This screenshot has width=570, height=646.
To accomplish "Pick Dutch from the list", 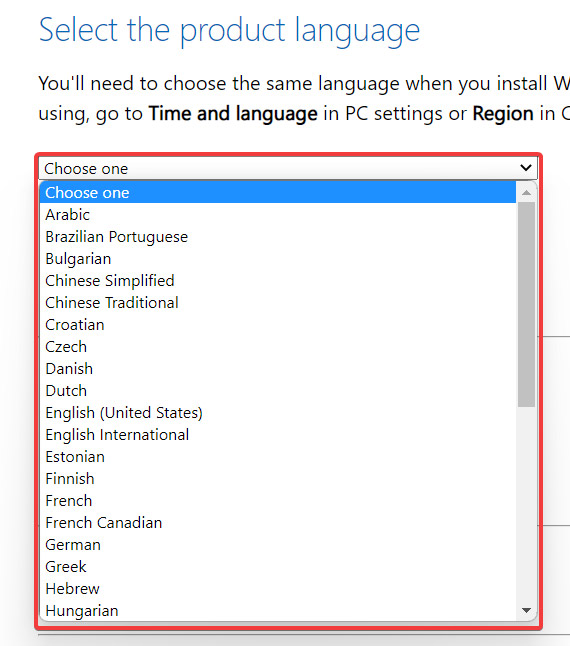I will [x=278, y=391].
